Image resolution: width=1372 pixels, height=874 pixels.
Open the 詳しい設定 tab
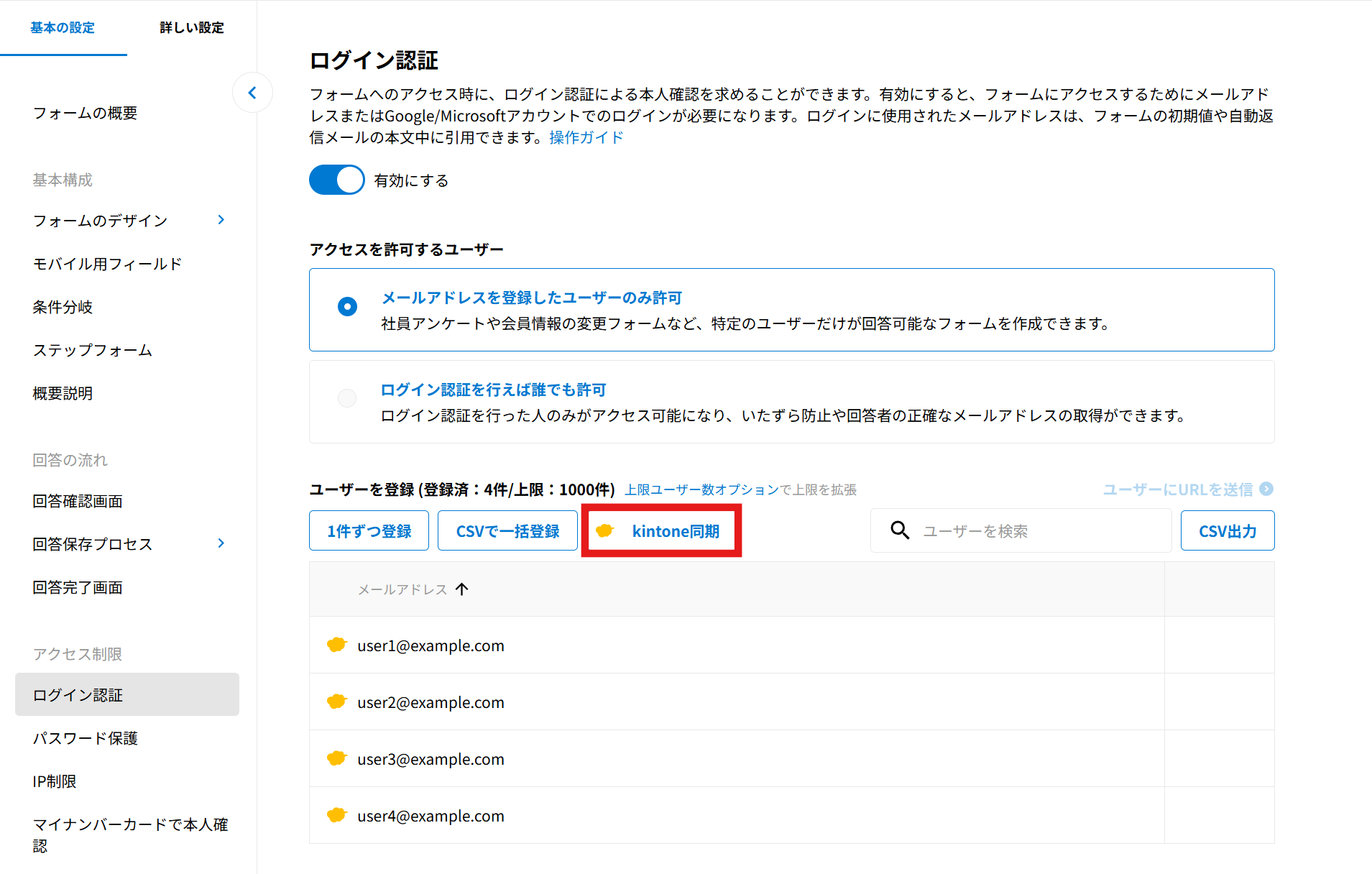pos(191,27)
